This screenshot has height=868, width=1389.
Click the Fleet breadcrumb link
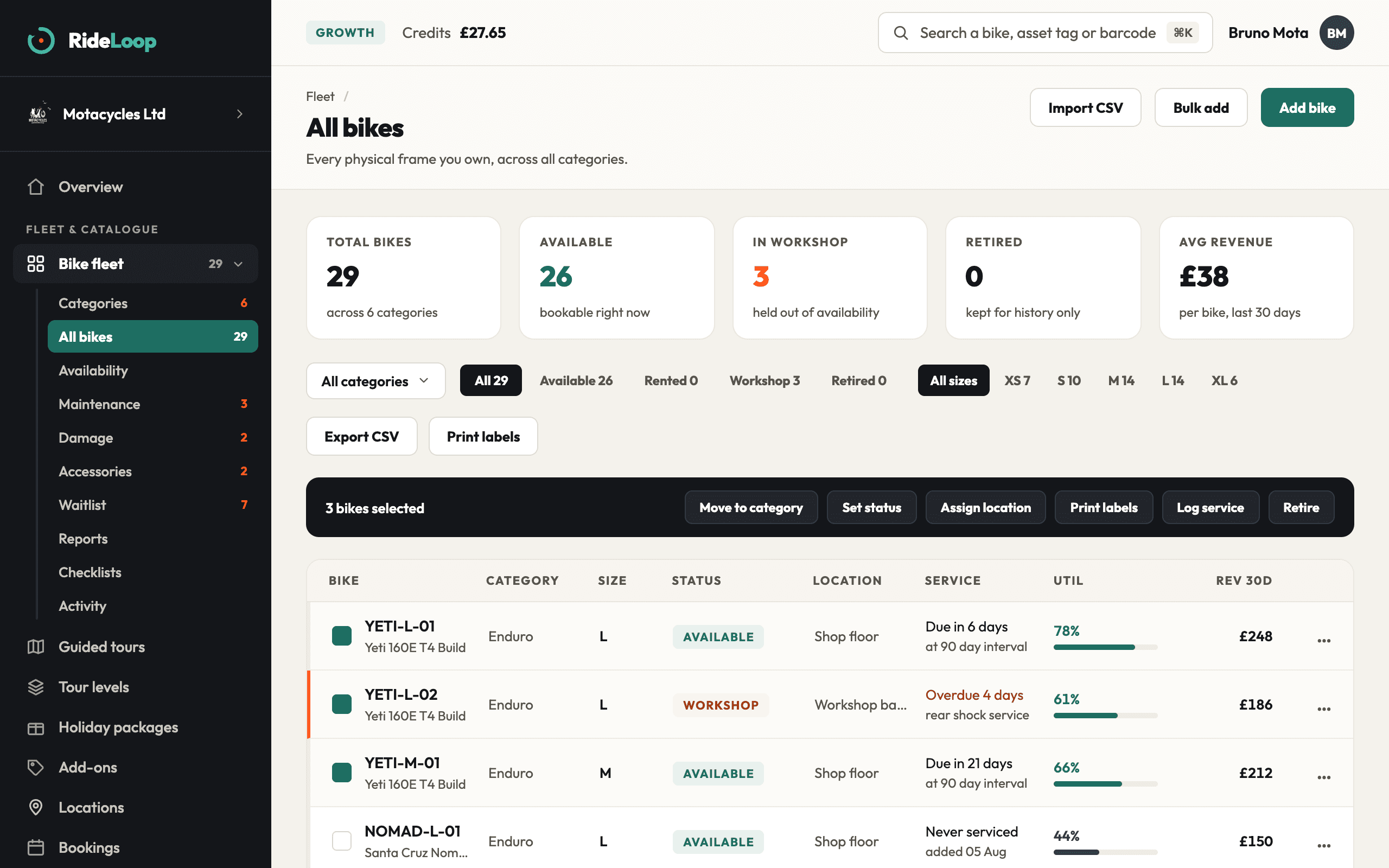tap(320, 97)
